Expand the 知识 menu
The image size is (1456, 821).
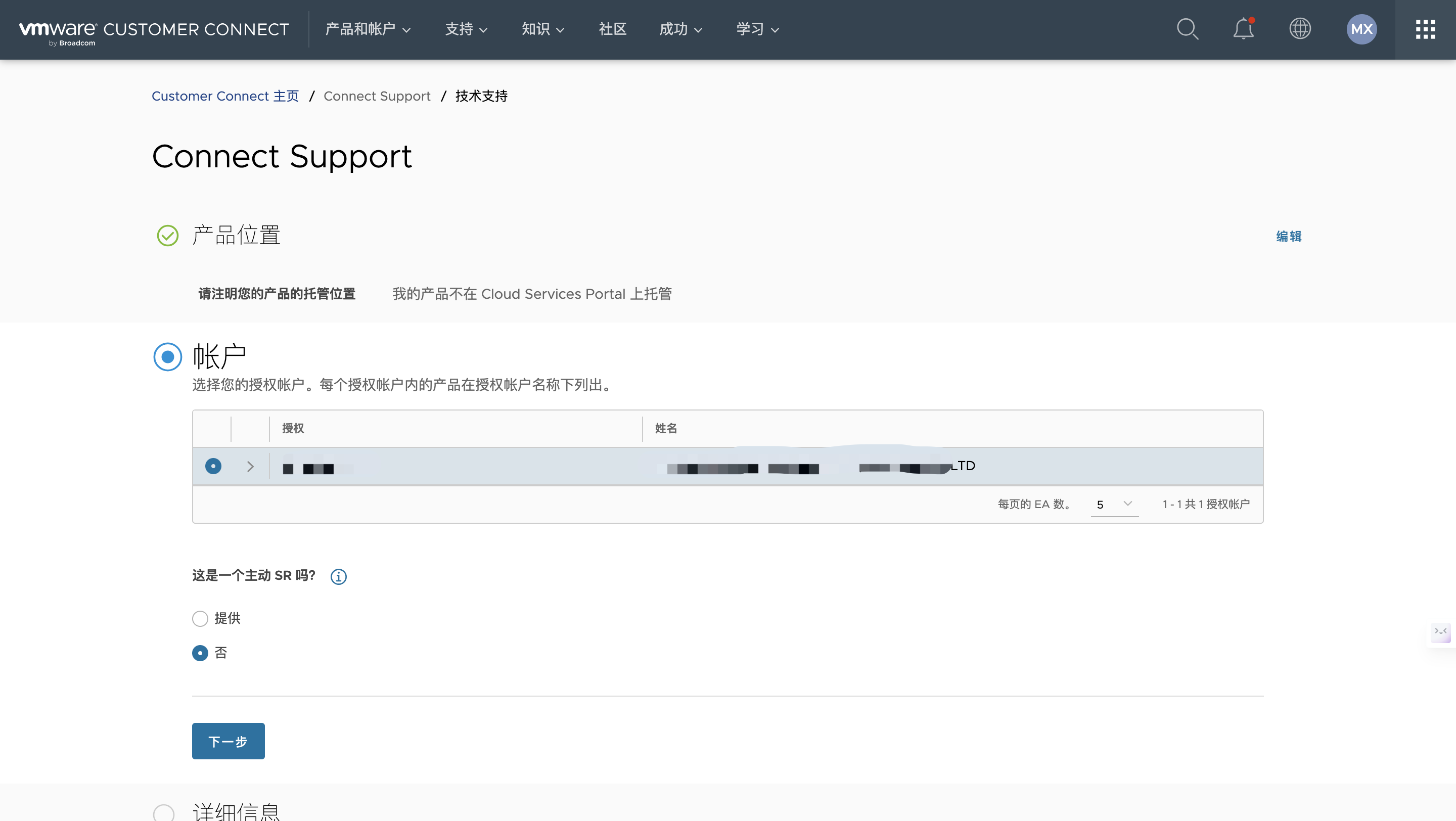543,29
